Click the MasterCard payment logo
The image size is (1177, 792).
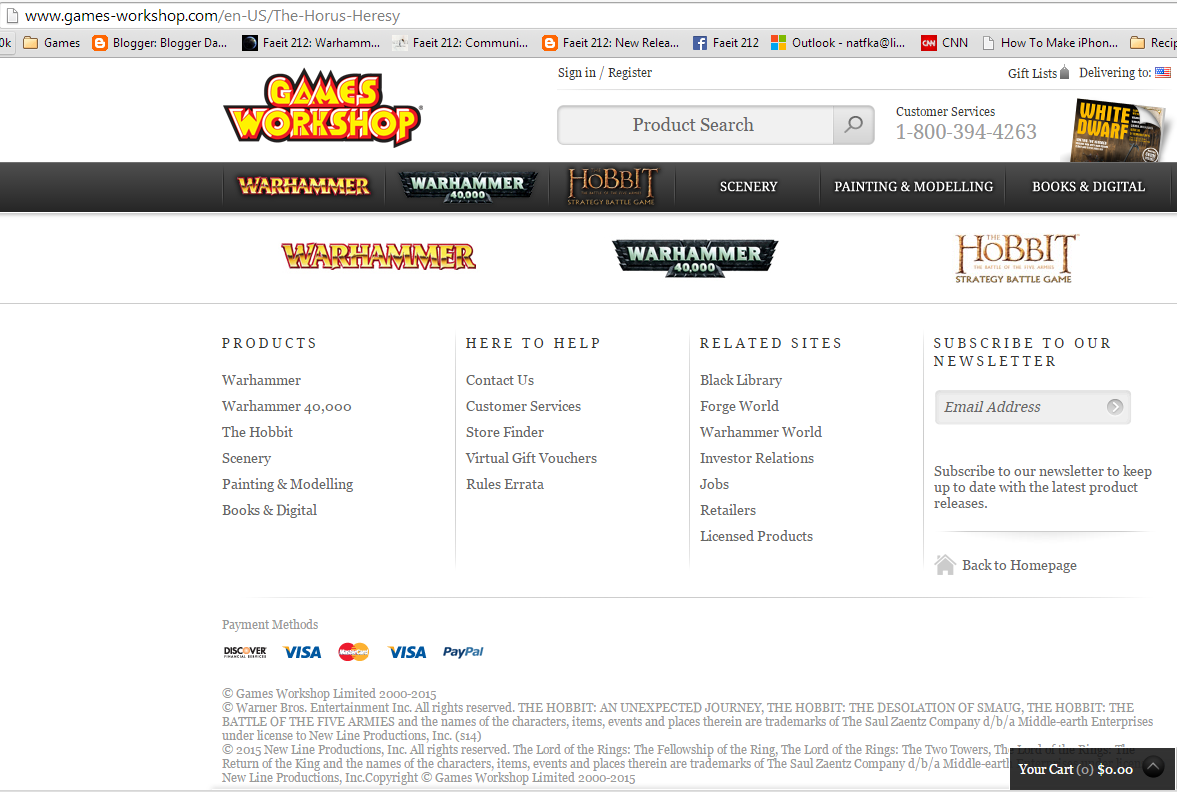354,652
